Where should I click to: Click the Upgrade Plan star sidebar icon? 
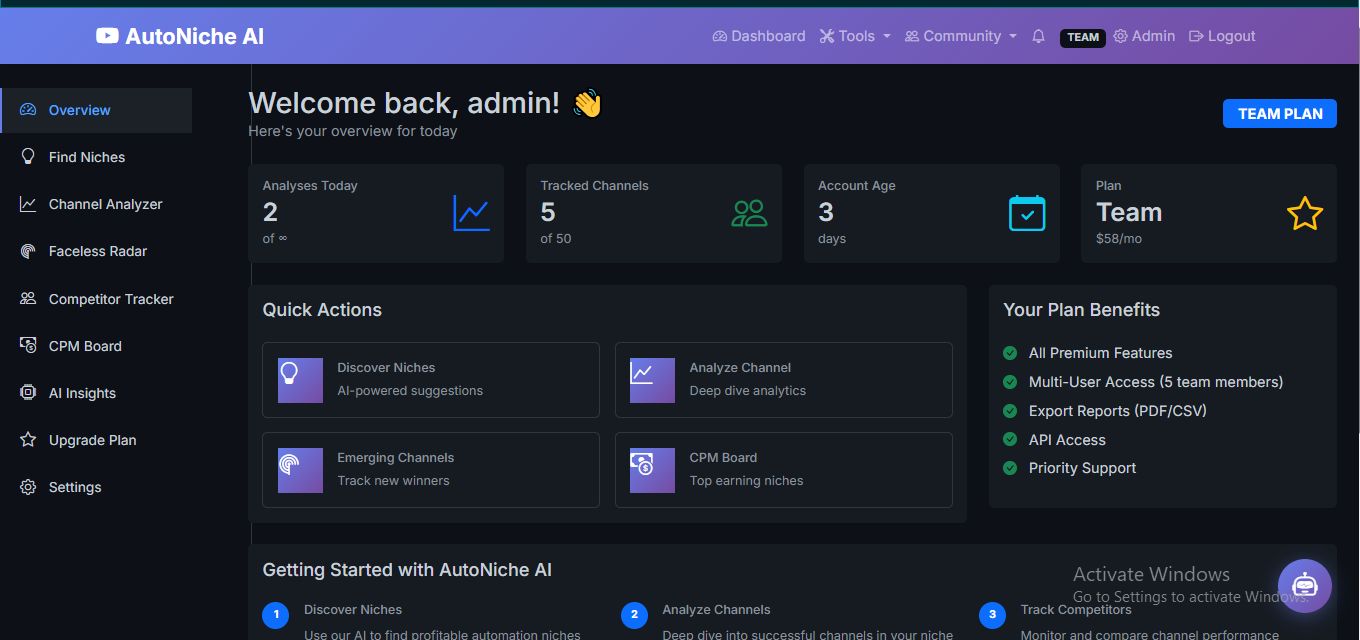tap(28, 440)
